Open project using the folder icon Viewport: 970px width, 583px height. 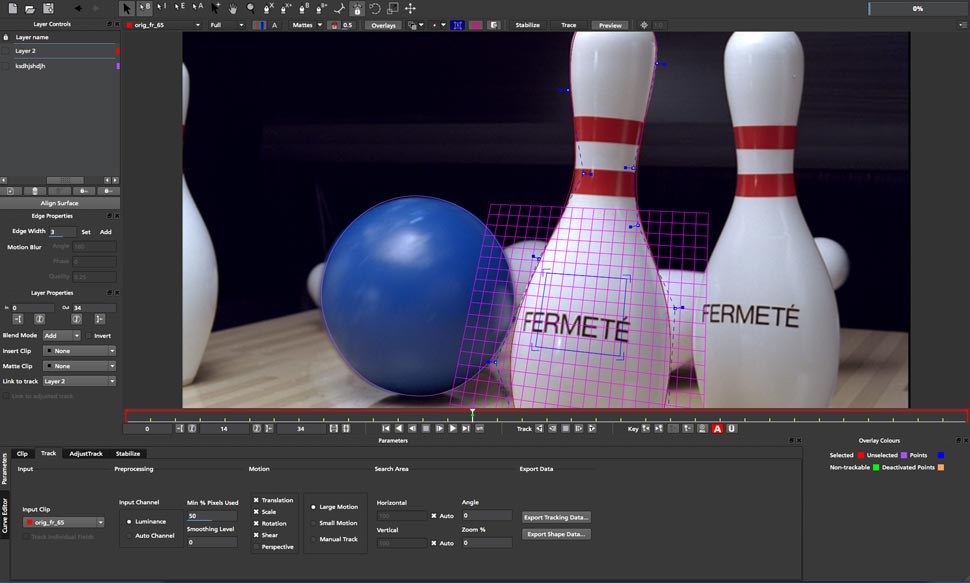[30, 8]
